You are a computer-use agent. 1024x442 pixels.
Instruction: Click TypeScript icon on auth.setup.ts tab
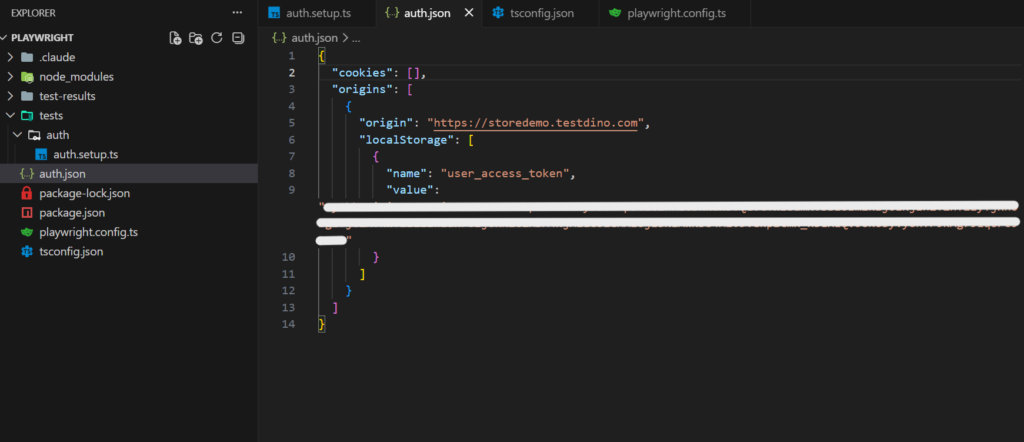(x=275, y=13)
